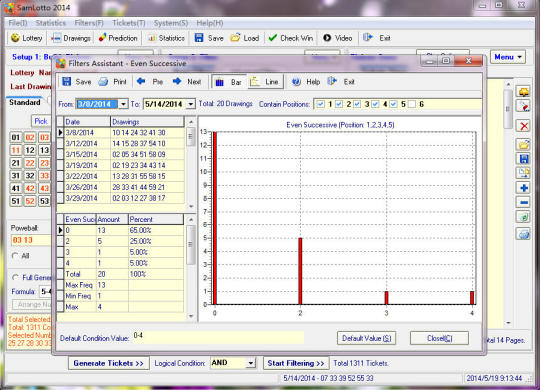This screenshot has width=540, height=390.
Task: Open Lottery in main SamLotto toolbar
Action: [x=26, y=38]
